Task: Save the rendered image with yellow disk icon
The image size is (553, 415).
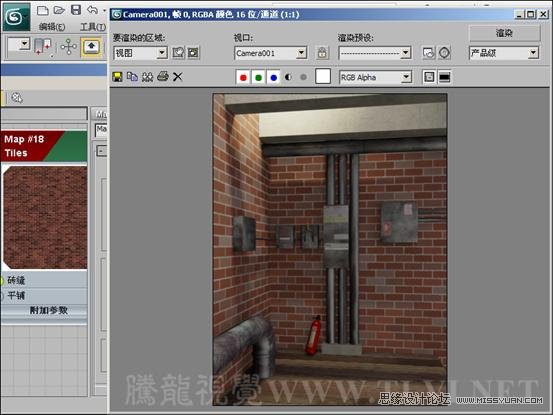Action: pyautogui.click(x=117, y=77)
